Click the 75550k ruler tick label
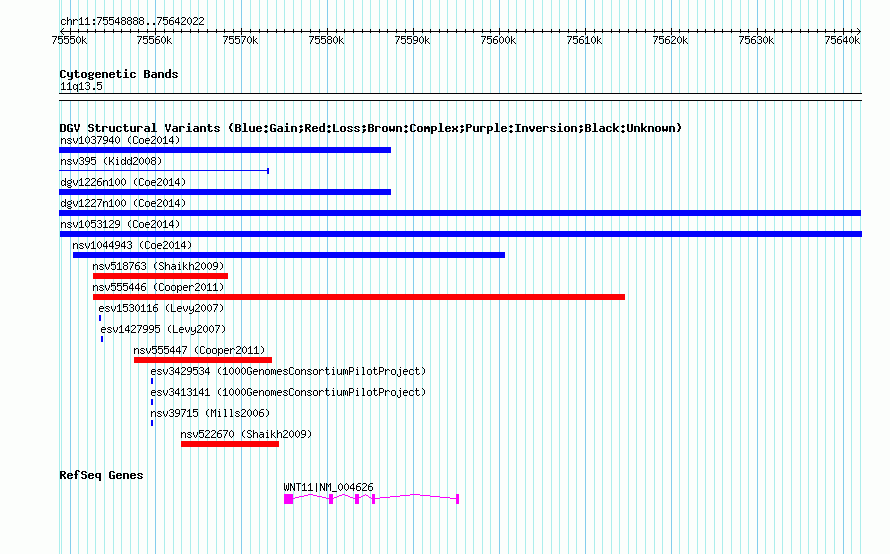Screen dimensions: 890x554 click(69, 40)
